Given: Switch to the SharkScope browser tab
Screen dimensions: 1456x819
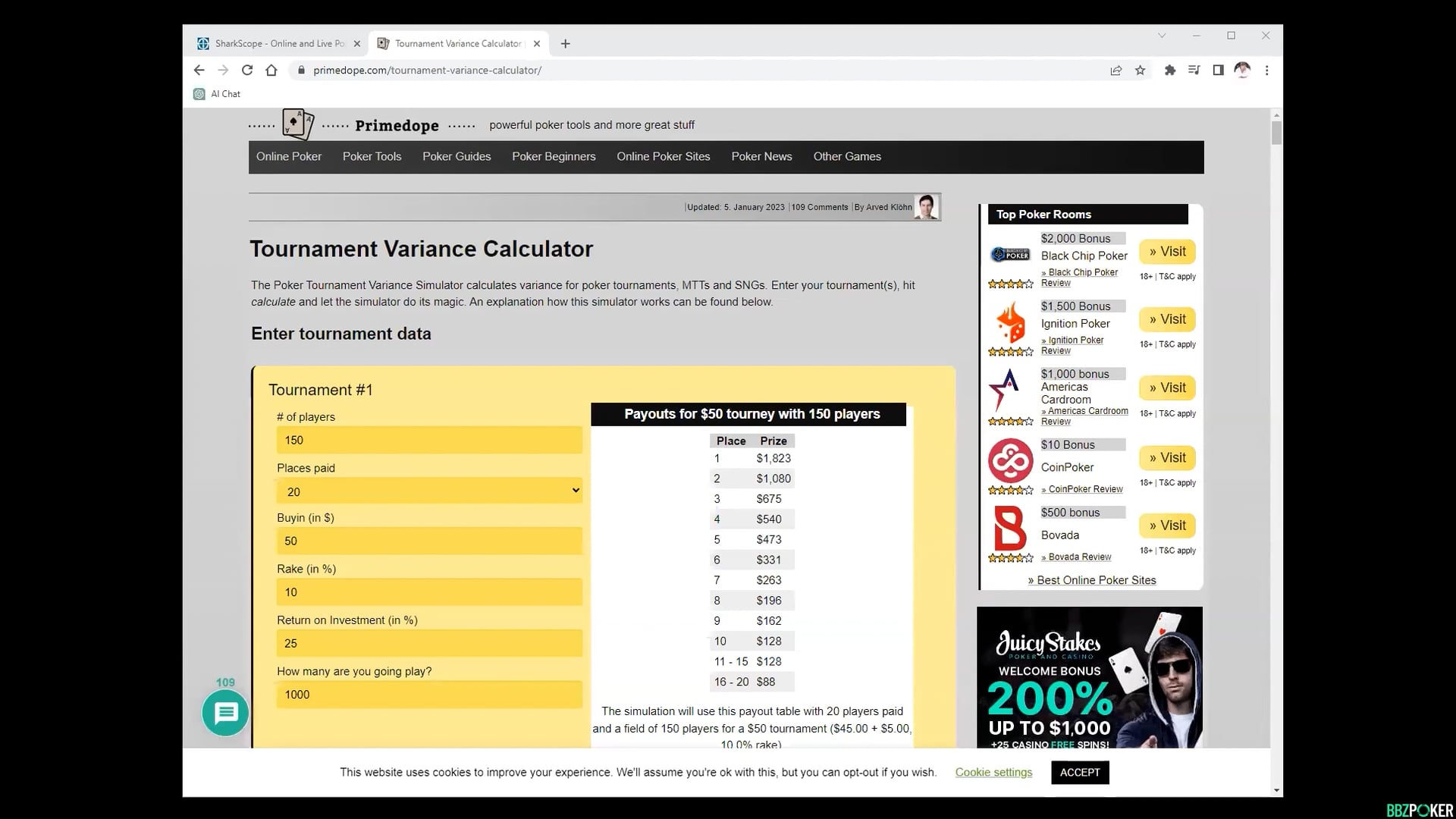Looking at the screenshot, I should [277, 43].
